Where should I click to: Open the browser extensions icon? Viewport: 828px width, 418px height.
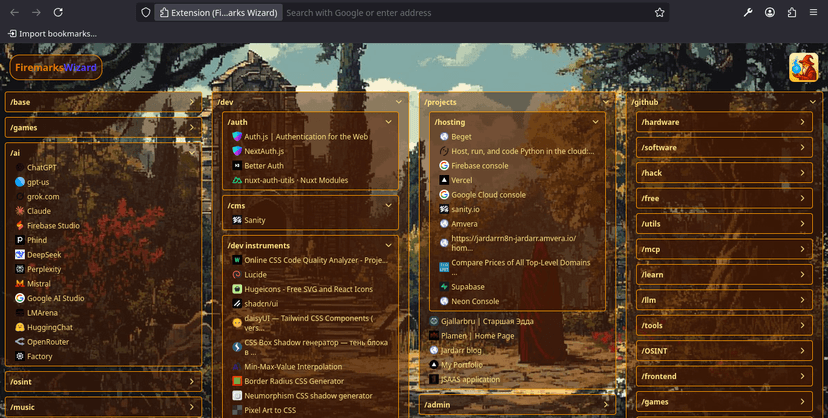792,13
